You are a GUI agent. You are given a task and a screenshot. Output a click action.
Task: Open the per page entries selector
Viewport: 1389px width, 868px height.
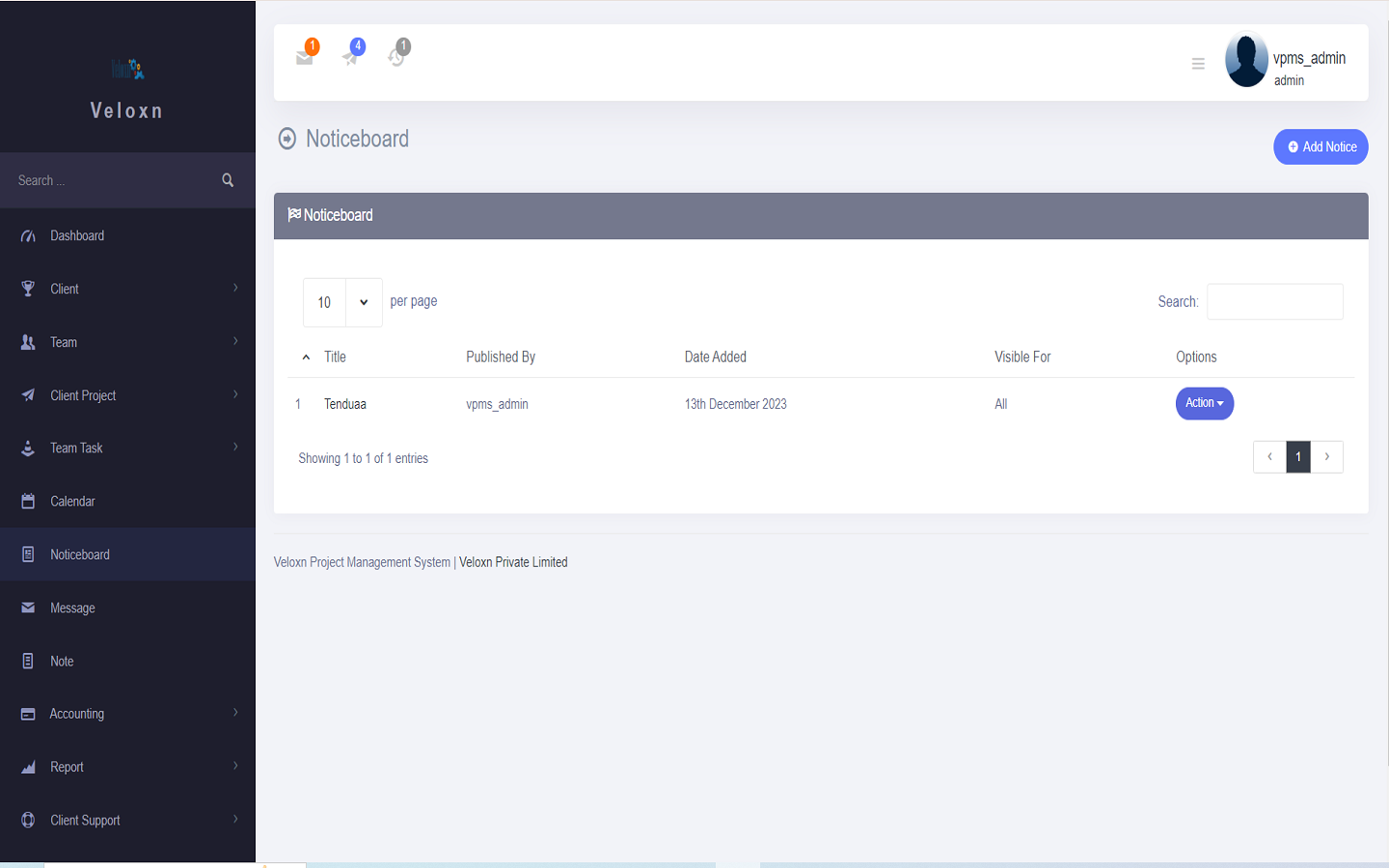click(x=342, y=301)
